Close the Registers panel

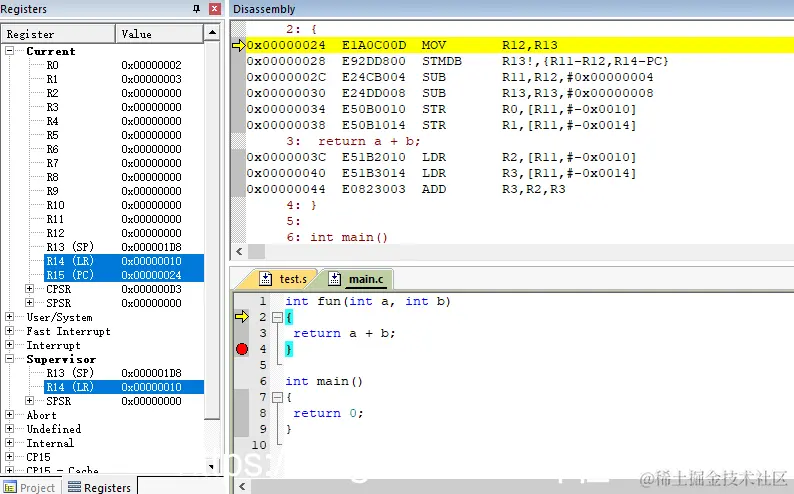tap(215, 9)
